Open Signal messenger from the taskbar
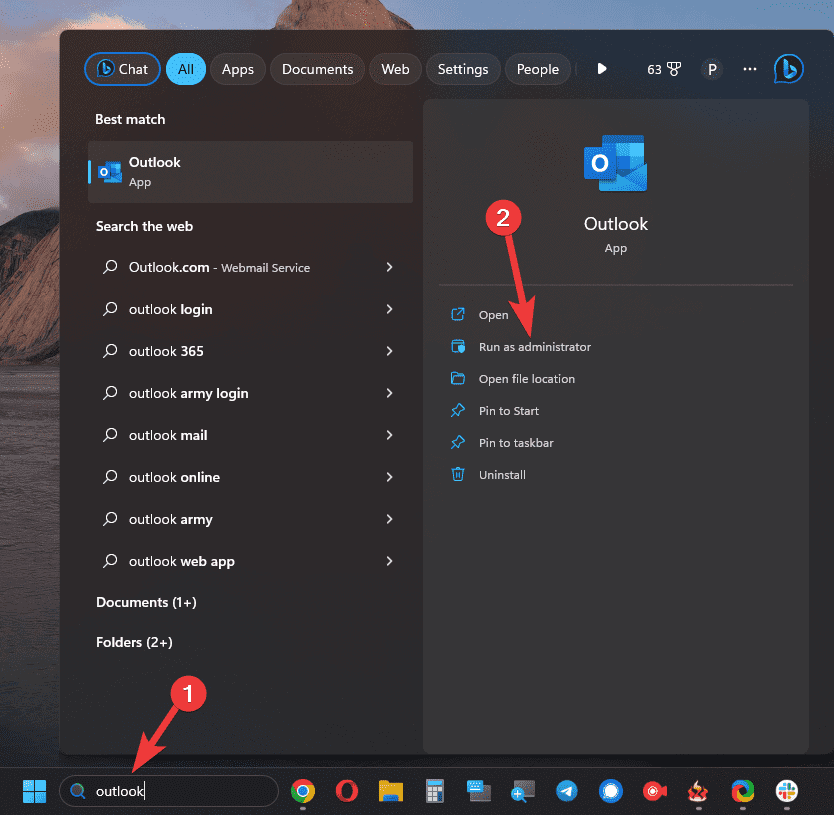Viewport: 834px width, 815px height. (611, 791)
